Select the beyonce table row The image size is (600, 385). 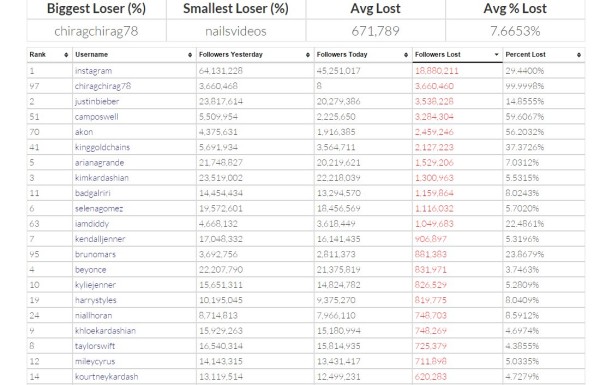click(x=306, y=269)
